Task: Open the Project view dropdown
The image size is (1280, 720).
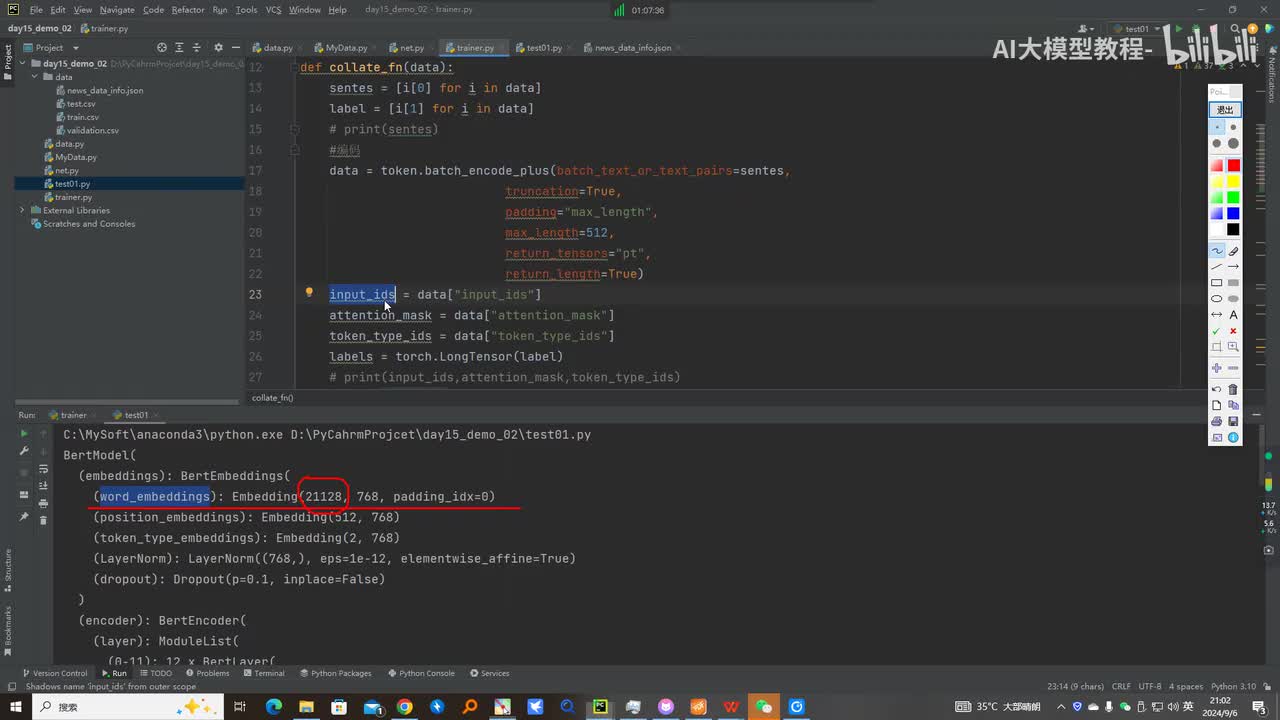Action: (x=50, y=47)
